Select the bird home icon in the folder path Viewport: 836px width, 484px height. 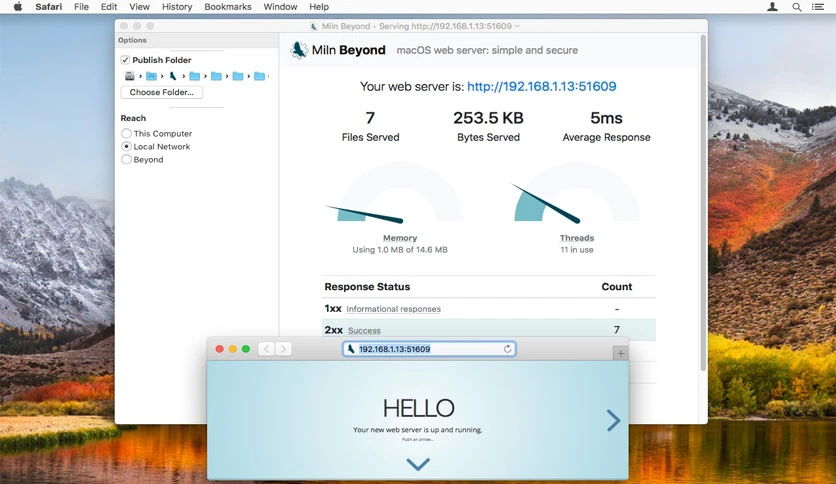pos(173,76)
